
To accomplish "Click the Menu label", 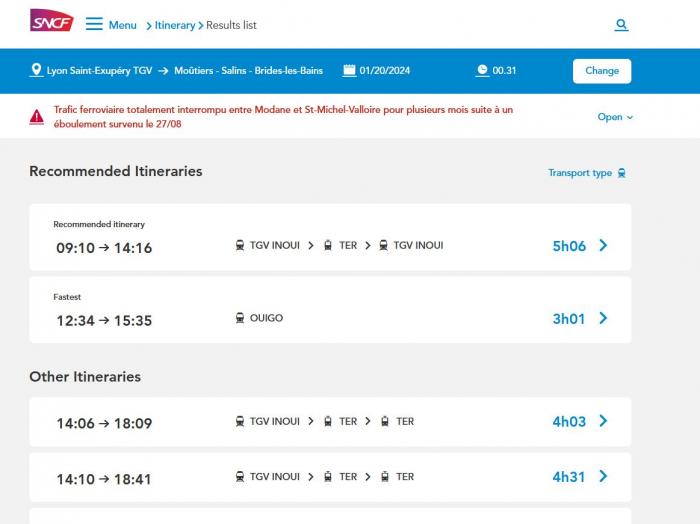I will click(x=123, y=25).
